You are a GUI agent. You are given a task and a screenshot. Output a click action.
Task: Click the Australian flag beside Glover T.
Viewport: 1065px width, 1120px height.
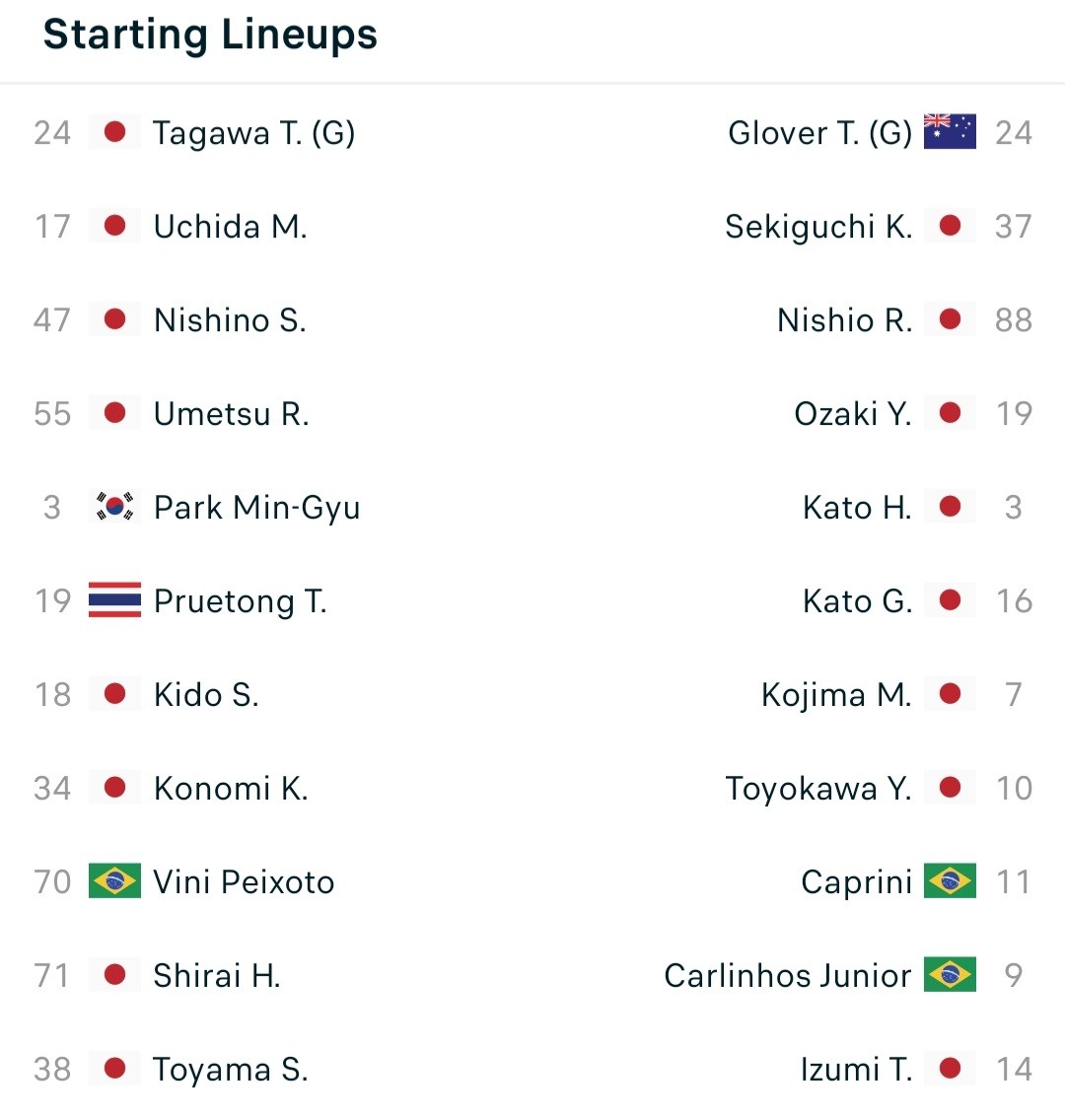point(950,132)
